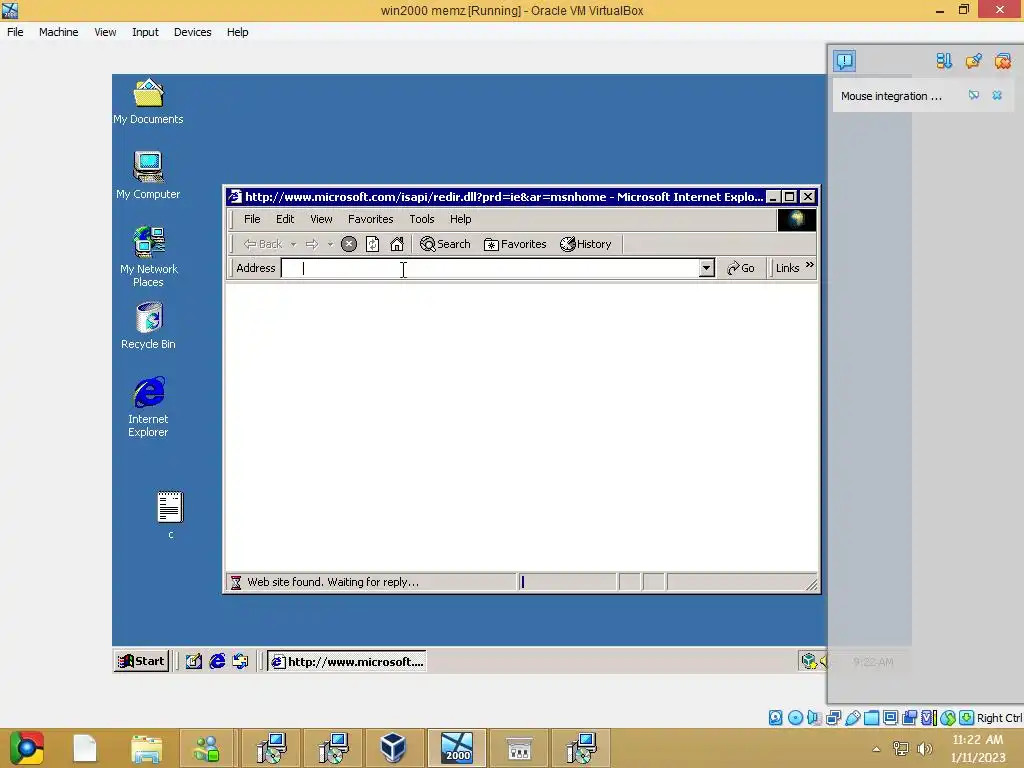Click the optical drive indicator in VirtualBox status bar

click(795, 718)
